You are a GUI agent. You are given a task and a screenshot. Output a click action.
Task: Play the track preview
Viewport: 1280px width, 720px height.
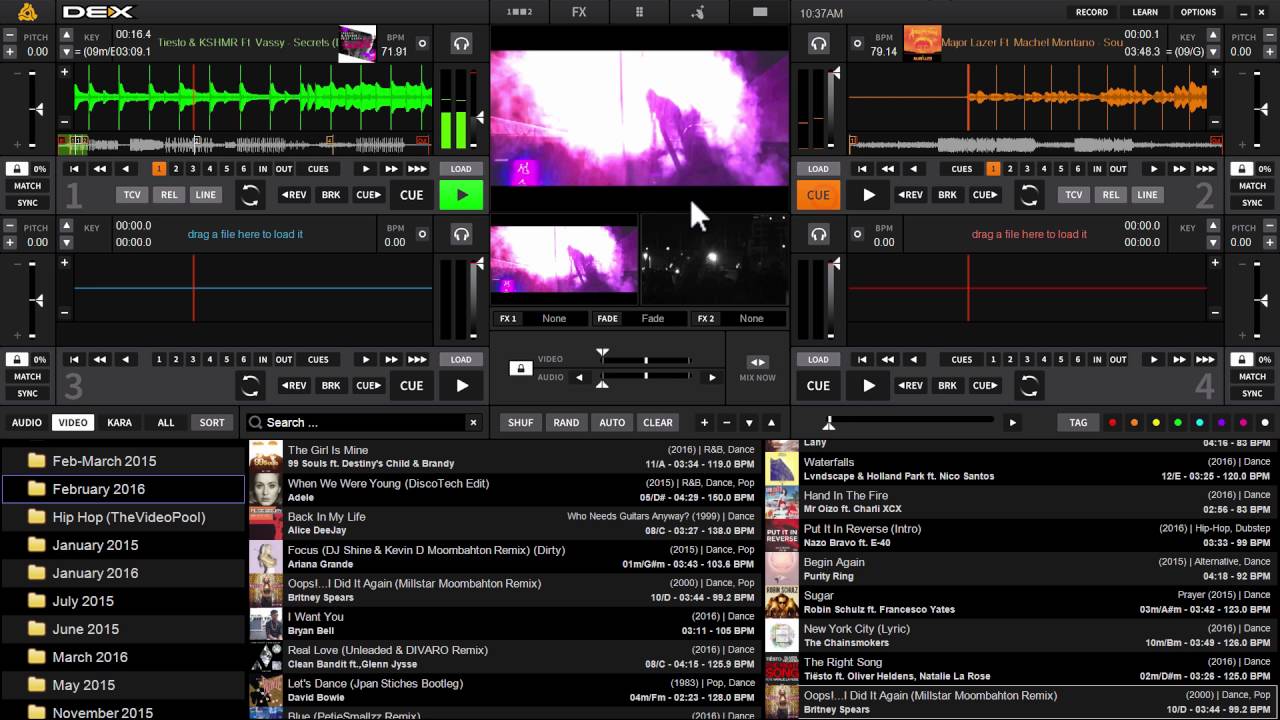click(x=1012, y=423)
